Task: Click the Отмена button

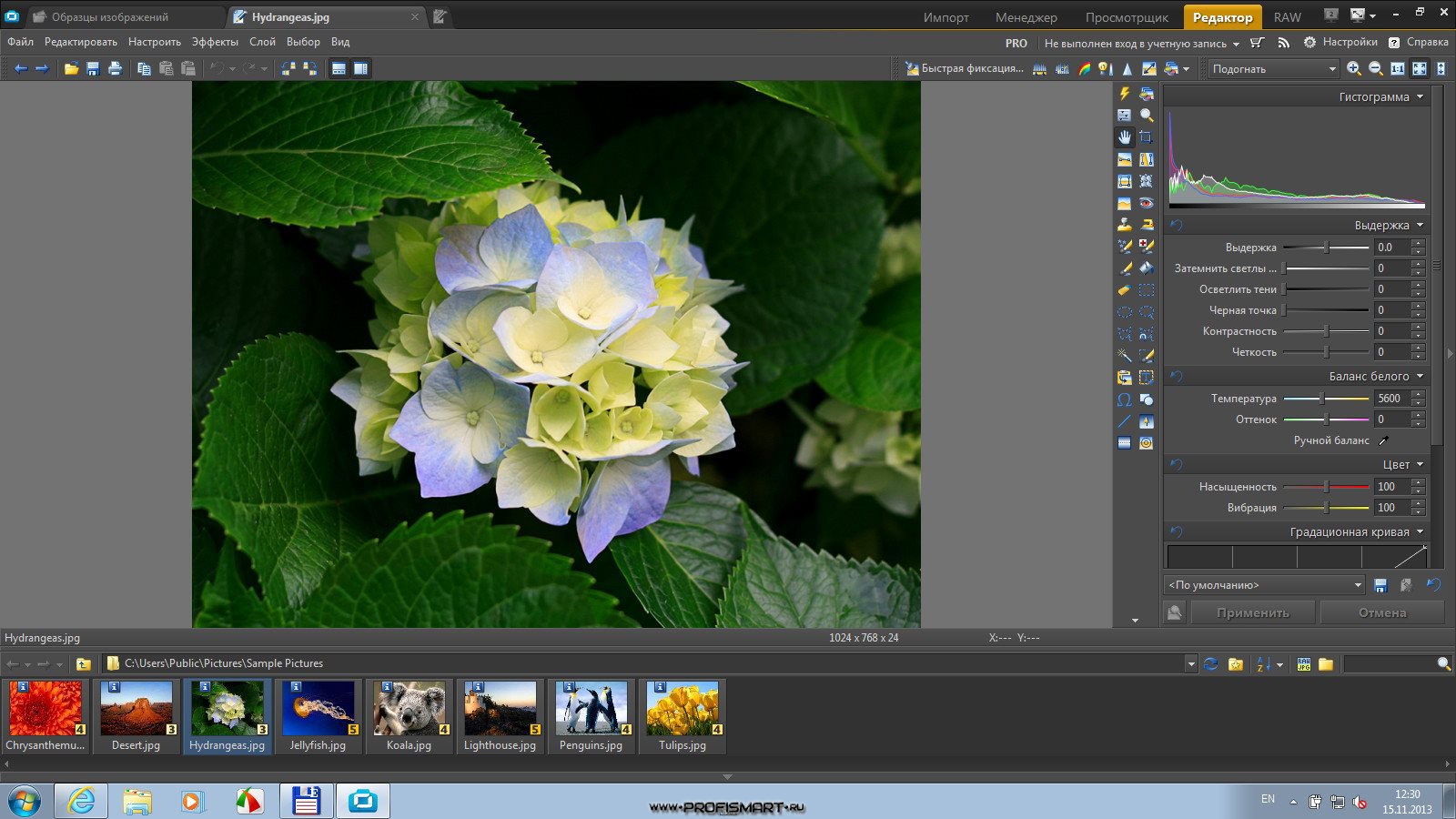Action: point(1382,612)
